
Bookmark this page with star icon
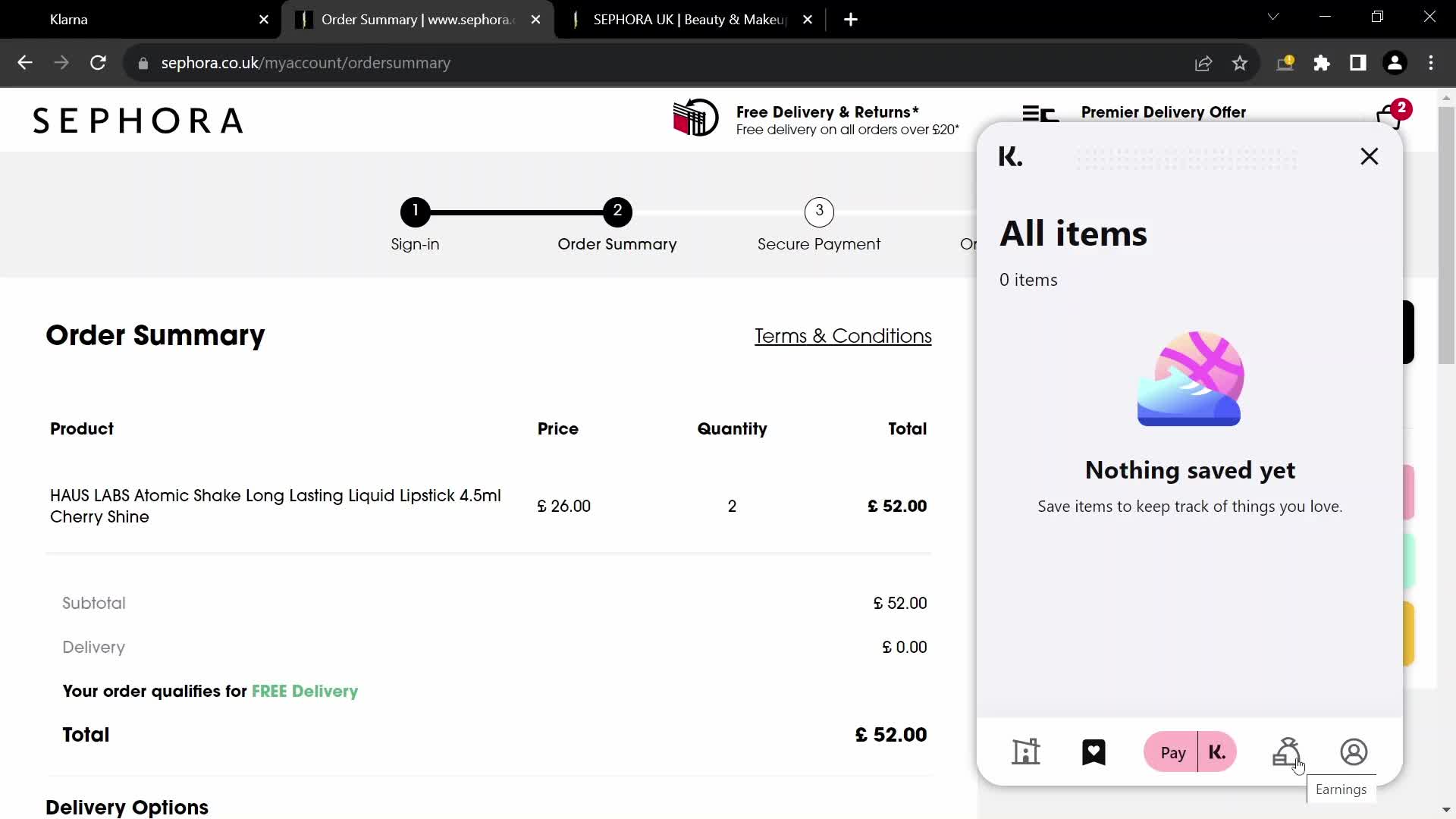point(1240,64)
